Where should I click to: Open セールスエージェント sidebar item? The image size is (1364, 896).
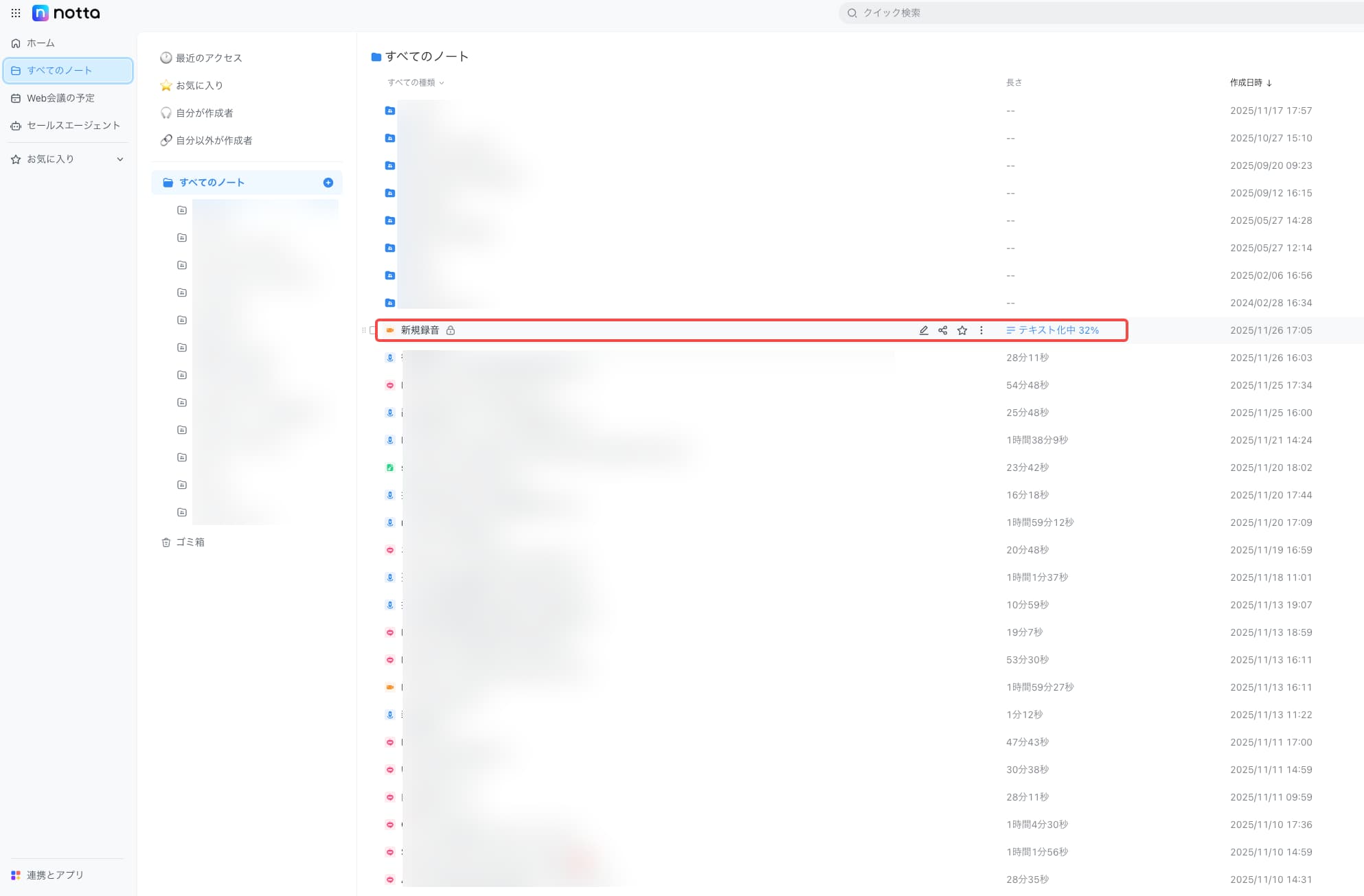pyautogui.click(x=73, y=126)
